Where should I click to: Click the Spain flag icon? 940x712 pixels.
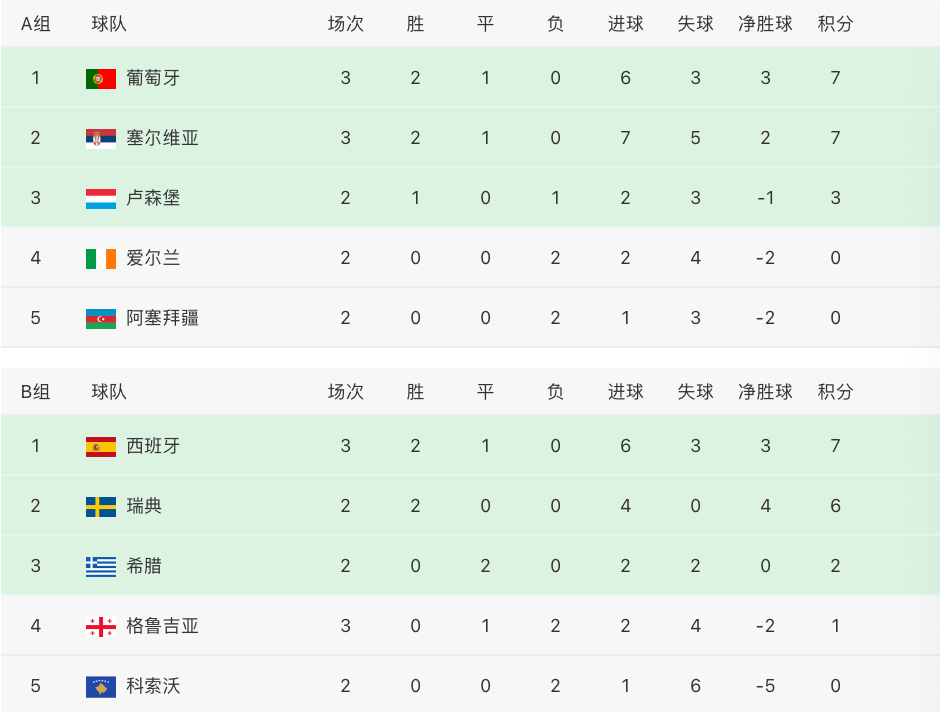[x=101, y=446]
